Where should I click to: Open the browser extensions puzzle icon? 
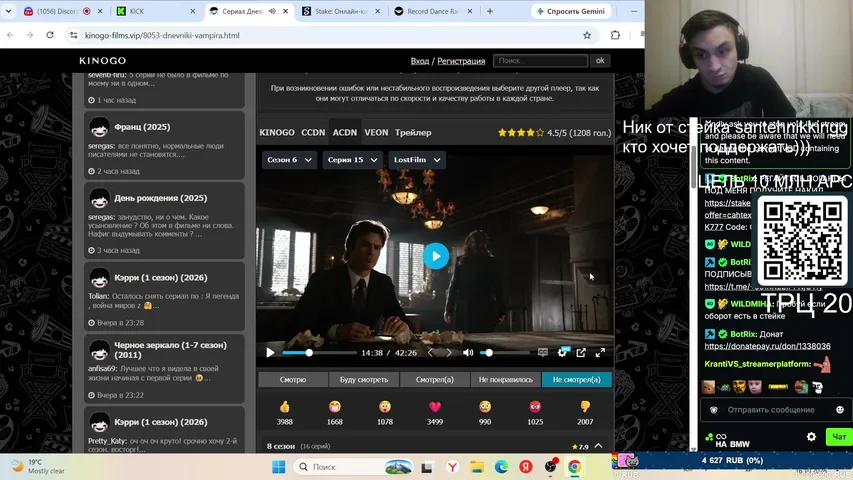pos(615,35)
